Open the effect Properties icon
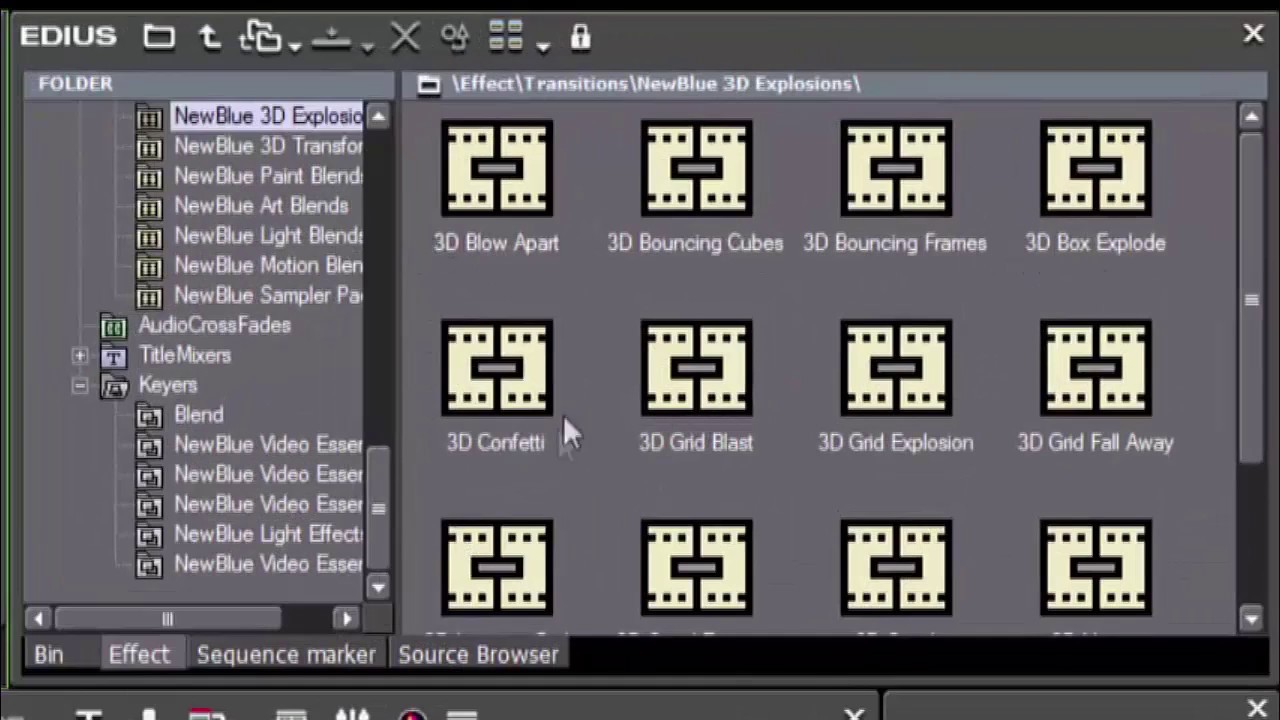The image size is (1280, 720). tap(455, 37)
